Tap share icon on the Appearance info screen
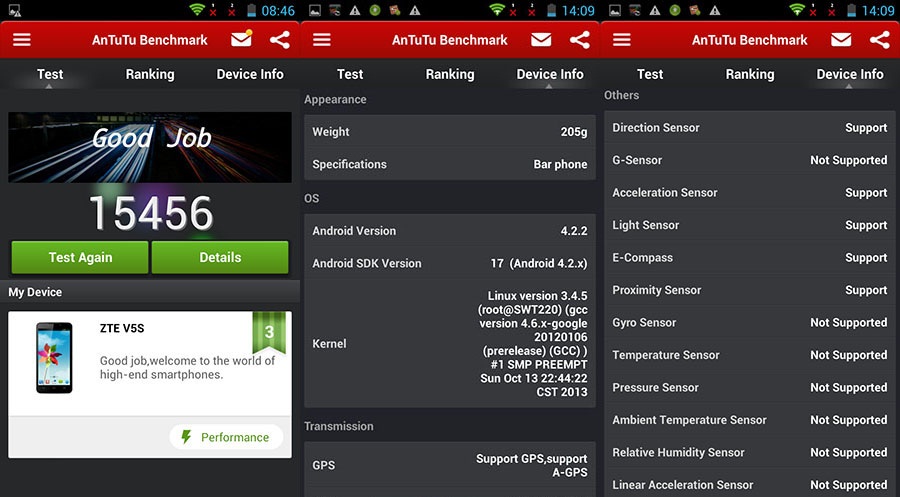Viewport: 900px width, 497px height. point(580,40)
